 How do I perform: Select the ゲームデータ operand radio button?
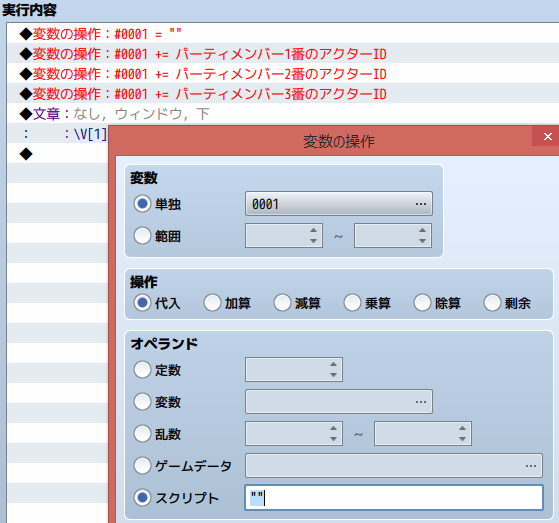coord(142,466)
